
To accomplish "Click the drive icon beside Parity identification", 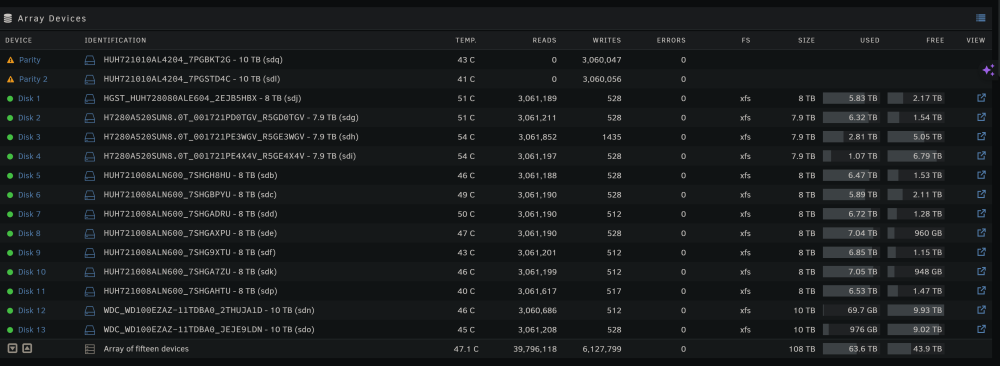I will point(90,60).
